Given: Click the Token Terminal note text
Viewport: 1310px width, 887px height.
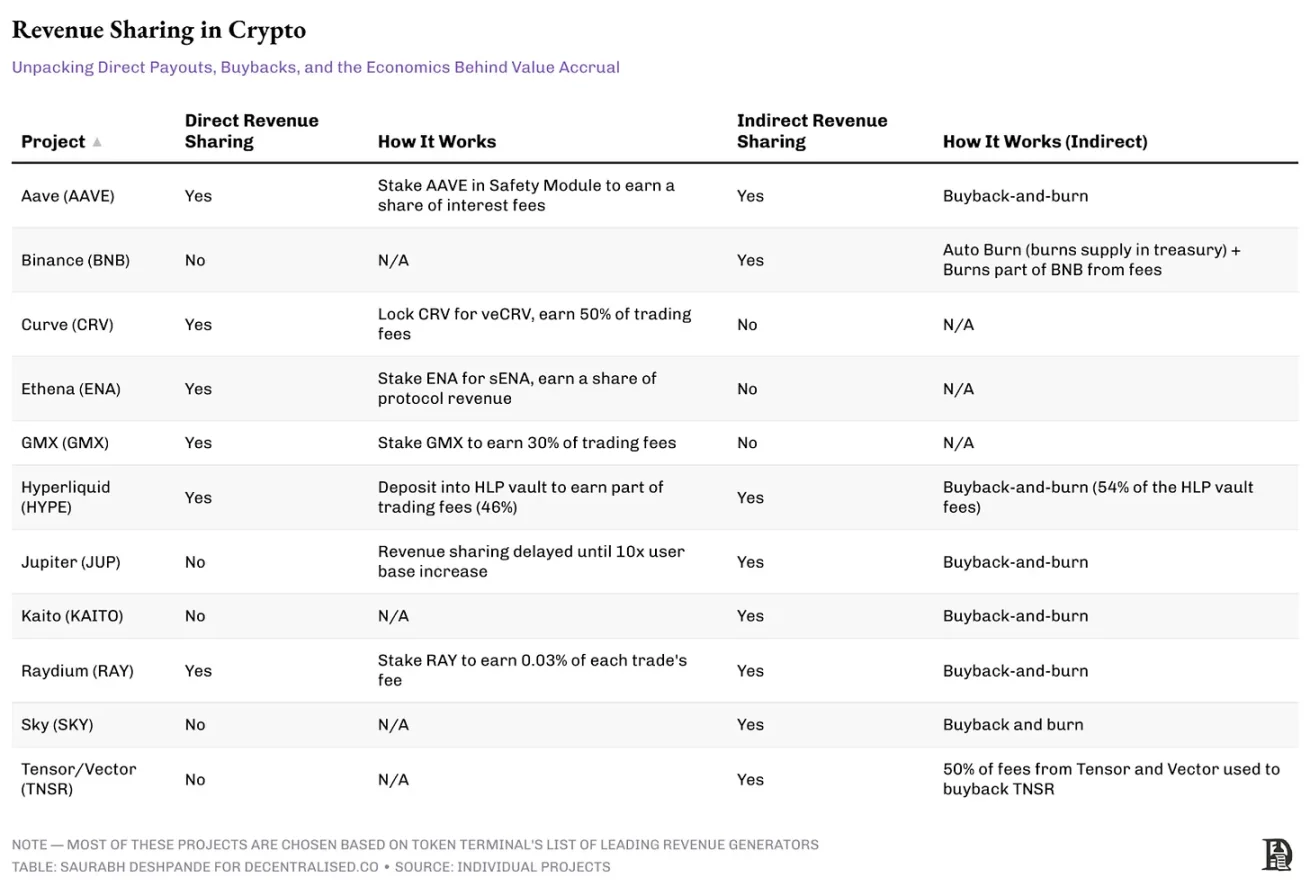Looking at the screenshot, I should 415,845.
